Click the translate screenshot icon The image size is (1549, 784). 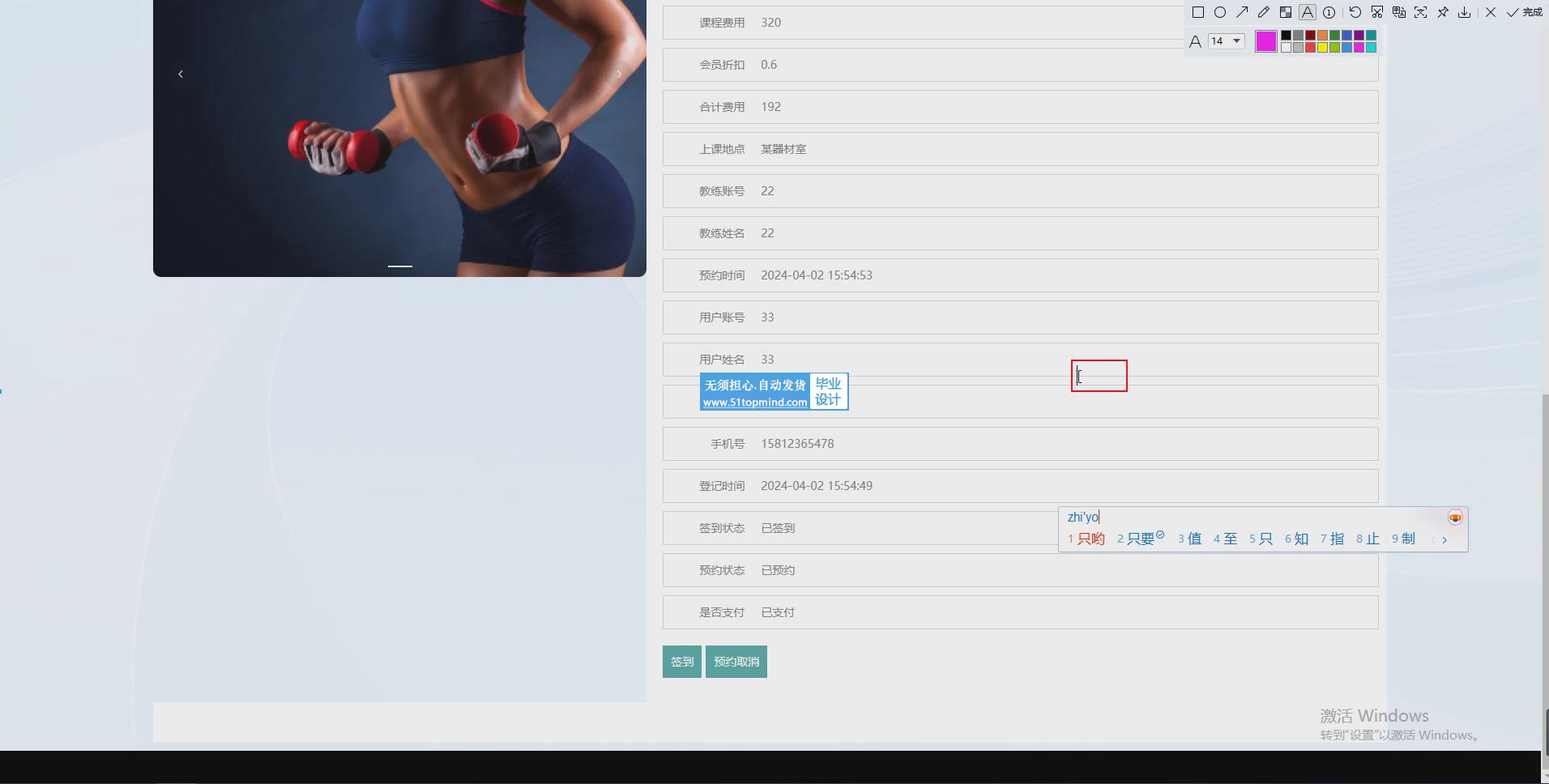[x=1399, y=12]
